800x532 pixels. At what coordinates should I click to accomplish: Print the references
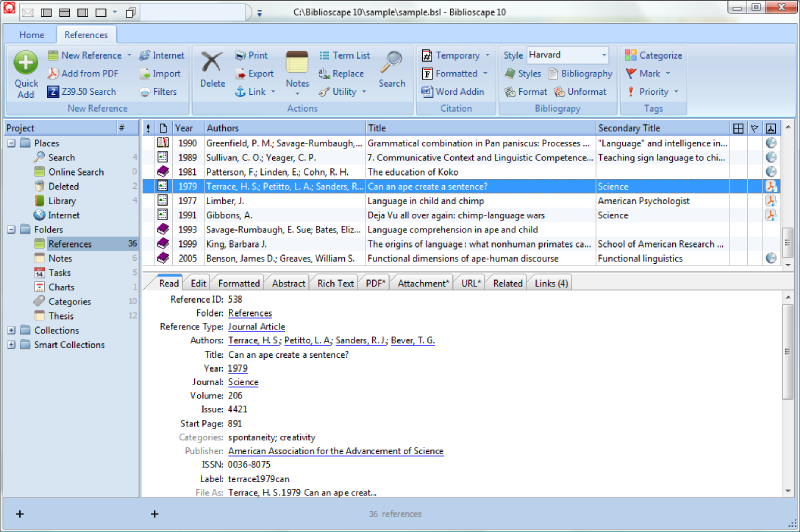pyautogui.click(x=252, y=55)
